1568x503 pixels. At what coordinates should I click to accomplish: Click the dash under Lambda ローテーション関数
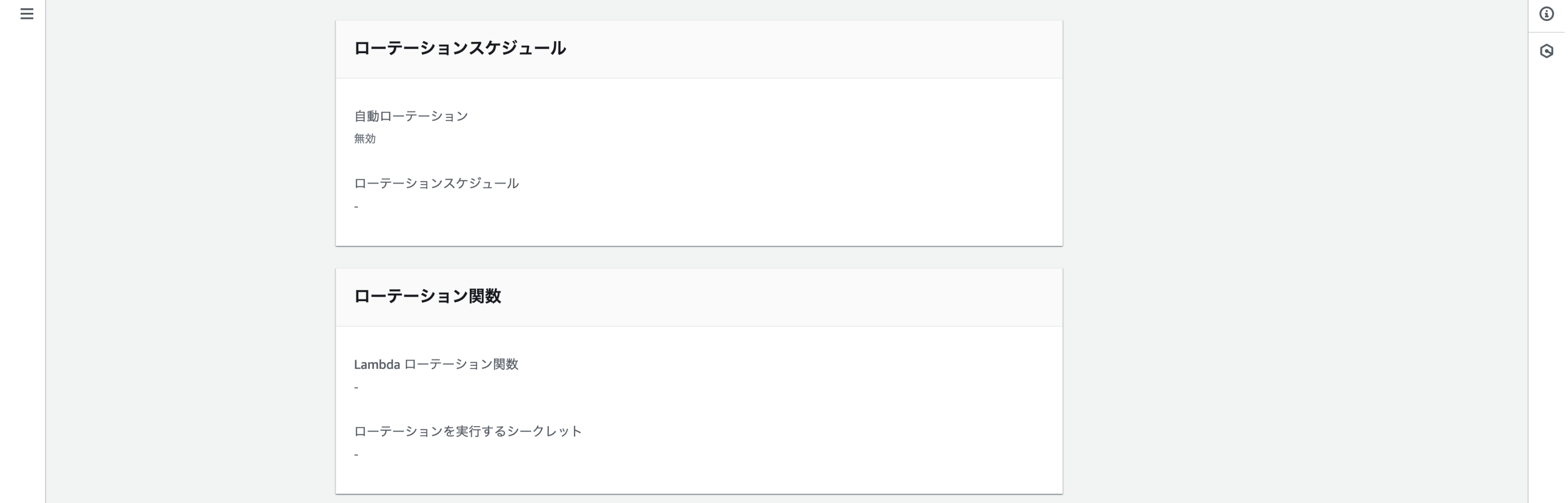click(x=356, y=387)
